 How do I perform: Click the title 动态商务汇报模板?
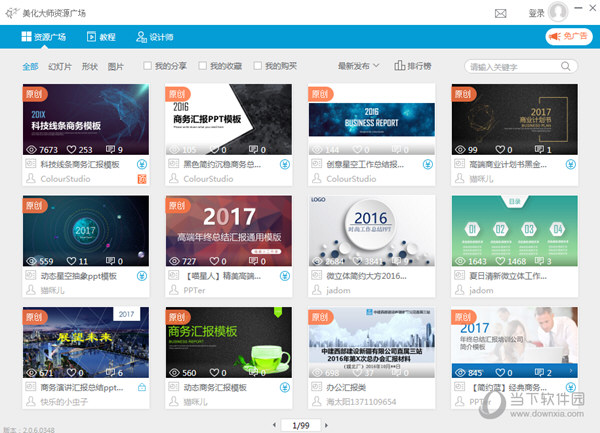(x=215, y=387)
